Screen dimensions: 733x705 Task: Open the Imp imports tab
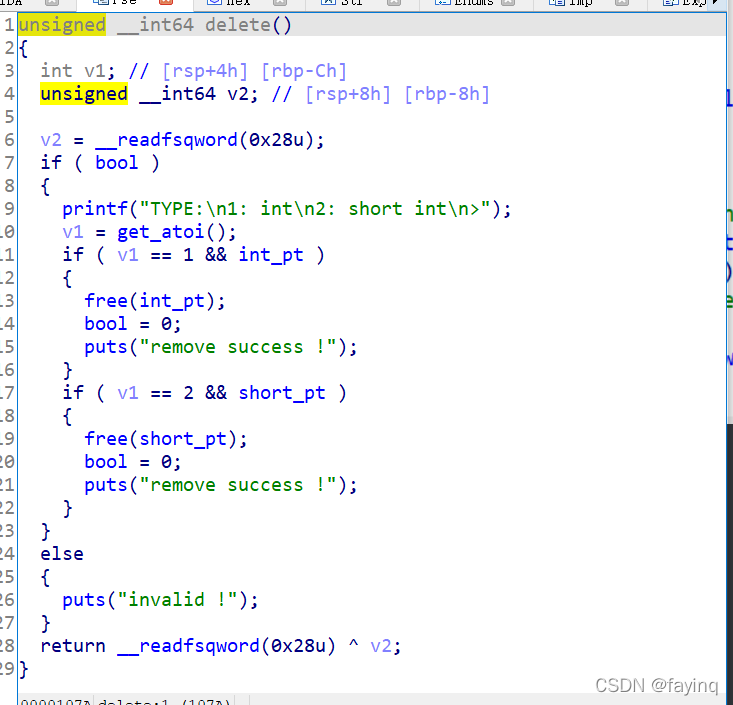point(581,3)
